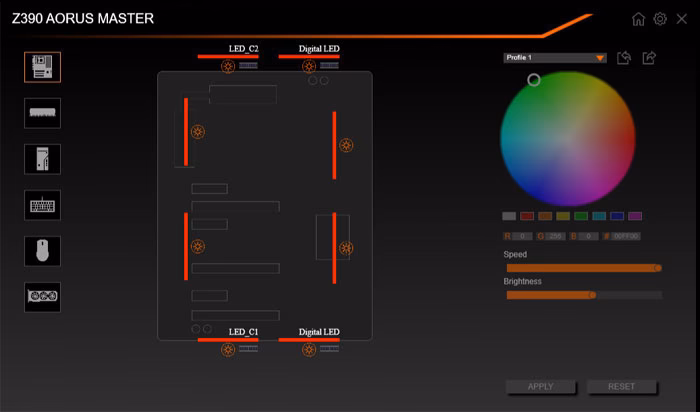Select the motherboard device icon in sidebar
Image resolution: width=700 pixels, height=412 pixels.
pos(42,67)
